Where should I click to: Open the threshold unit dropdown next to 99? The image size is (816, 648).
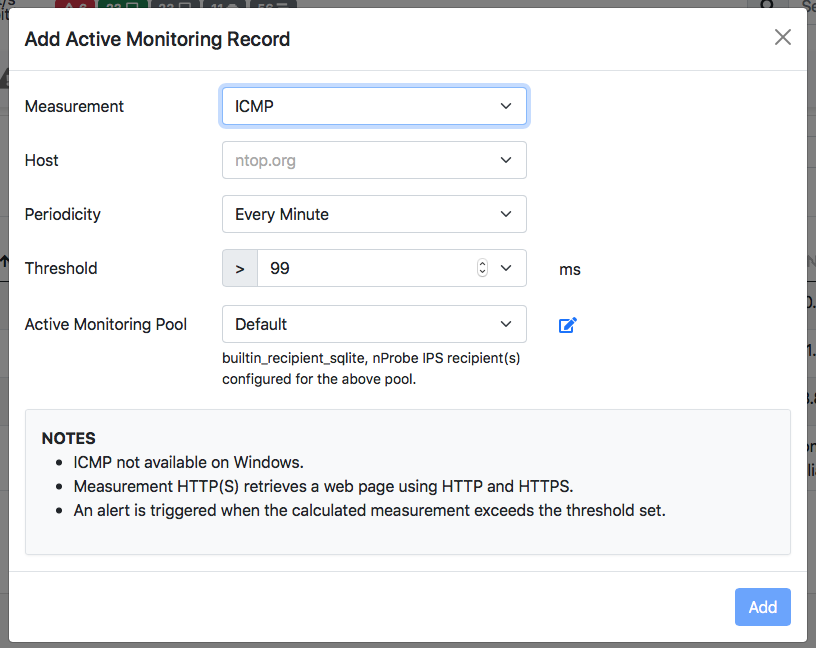click(505, 268)
